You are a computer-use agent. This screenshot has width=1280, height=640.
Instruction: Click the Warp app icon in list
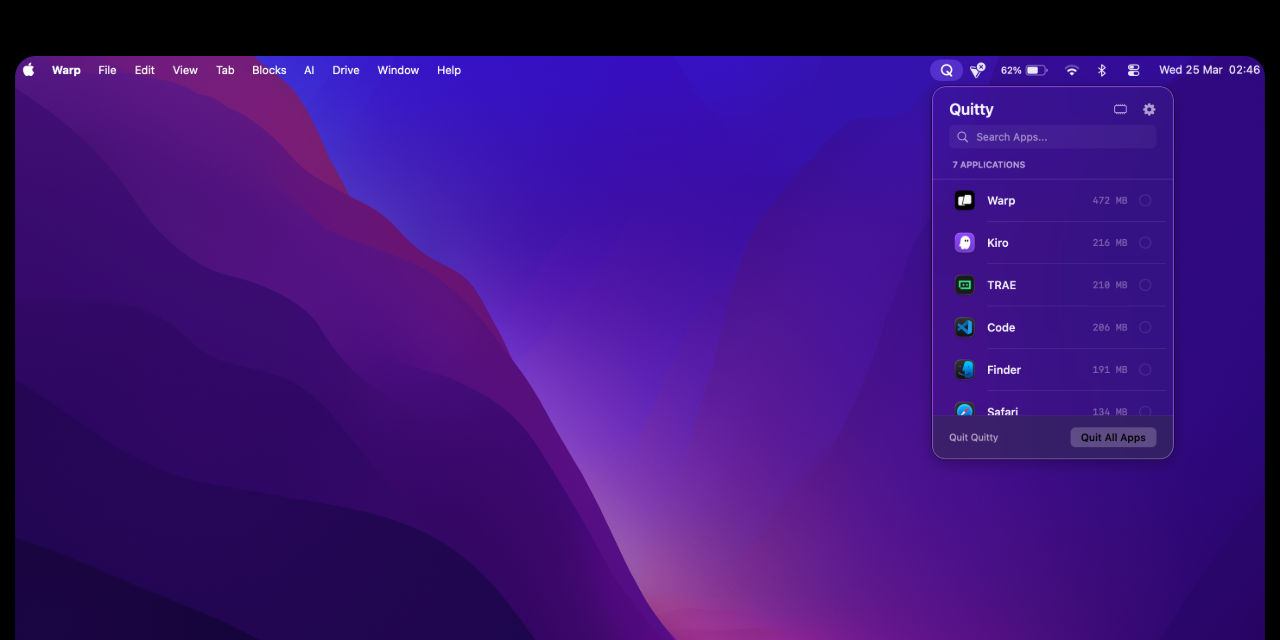point(964,200)
